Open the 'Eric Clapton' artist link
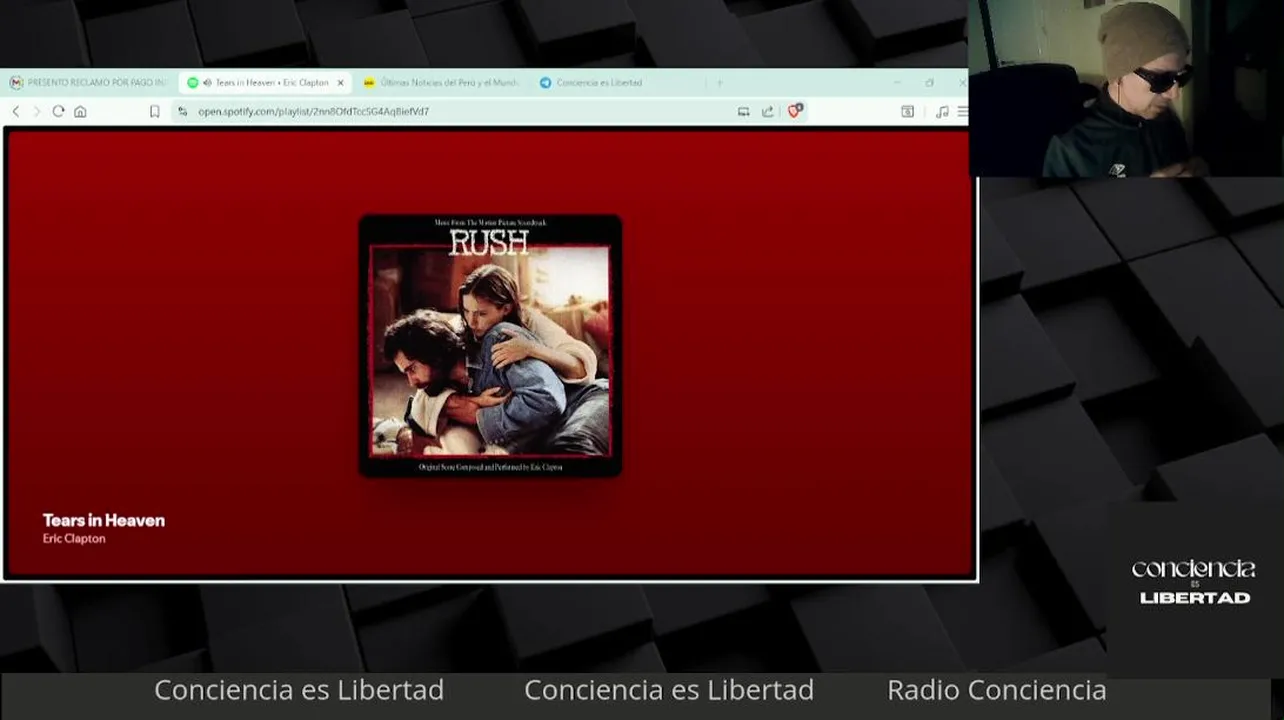Viewport: 1284px width, 720px height. click(x=74, y=538)
